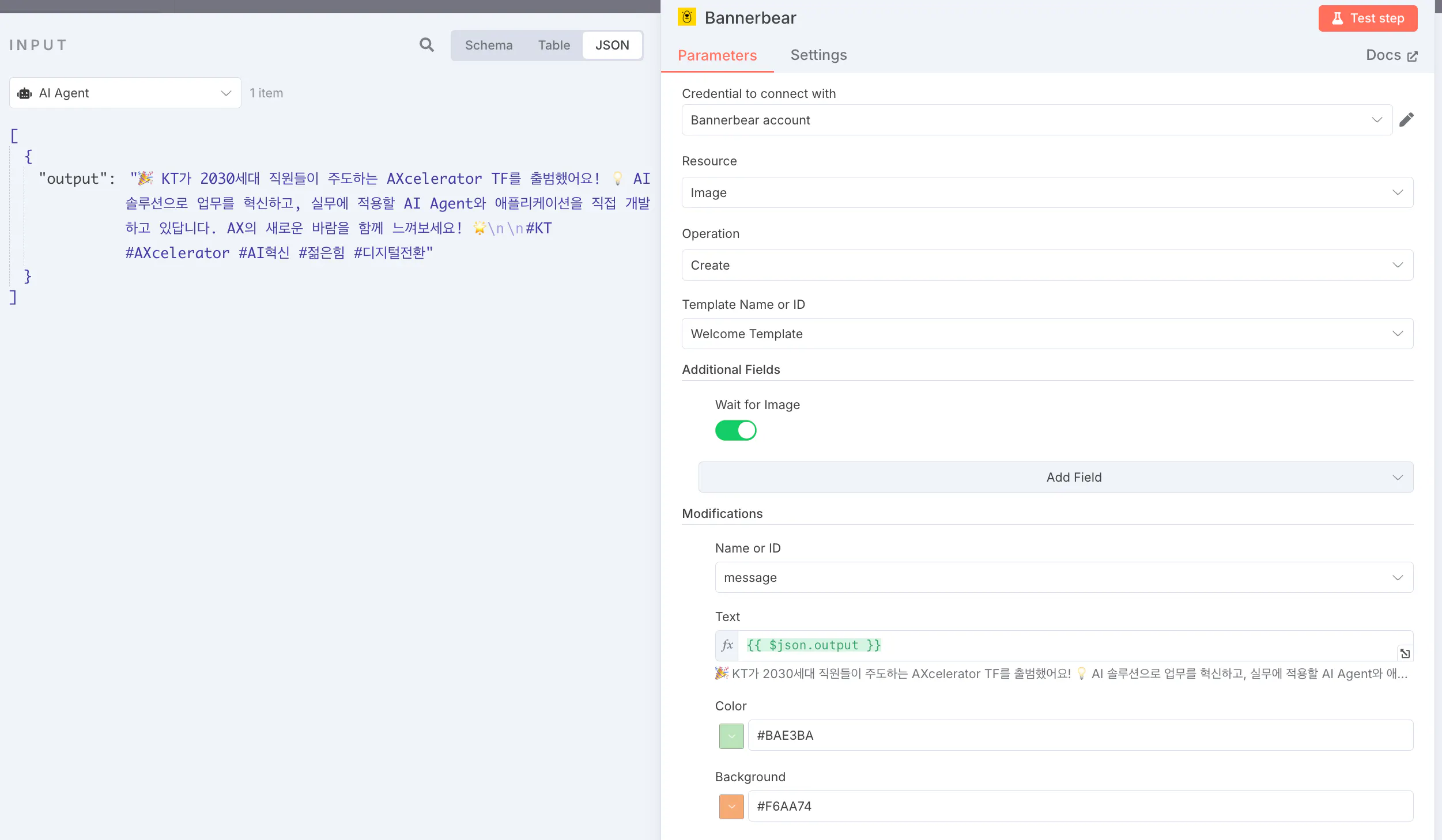
Task: Click the "Template Name or ID" label
Action: tap(743, 304)
